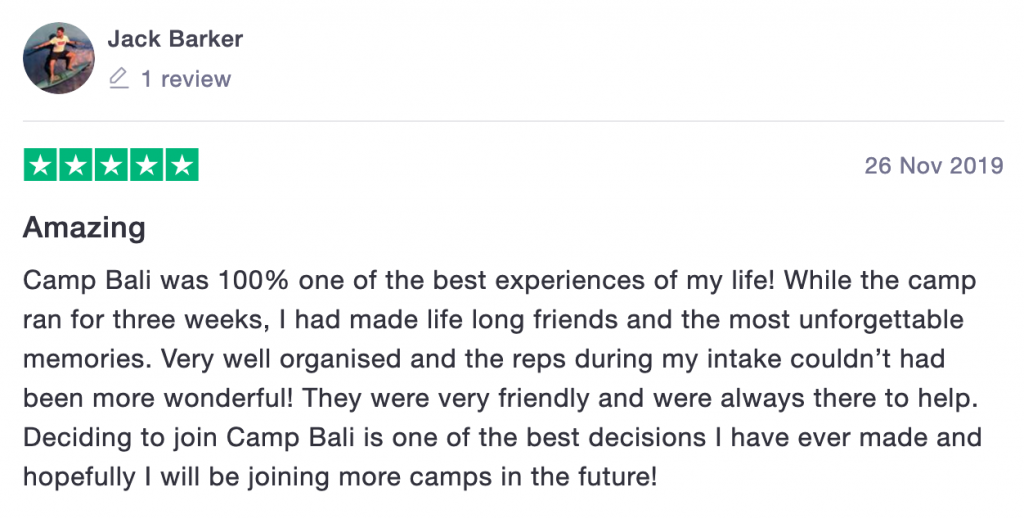This screenshot has width=1024, height=519.
Task: Click the review line 'ran for three weeks'
Action: tap(493, 320)
